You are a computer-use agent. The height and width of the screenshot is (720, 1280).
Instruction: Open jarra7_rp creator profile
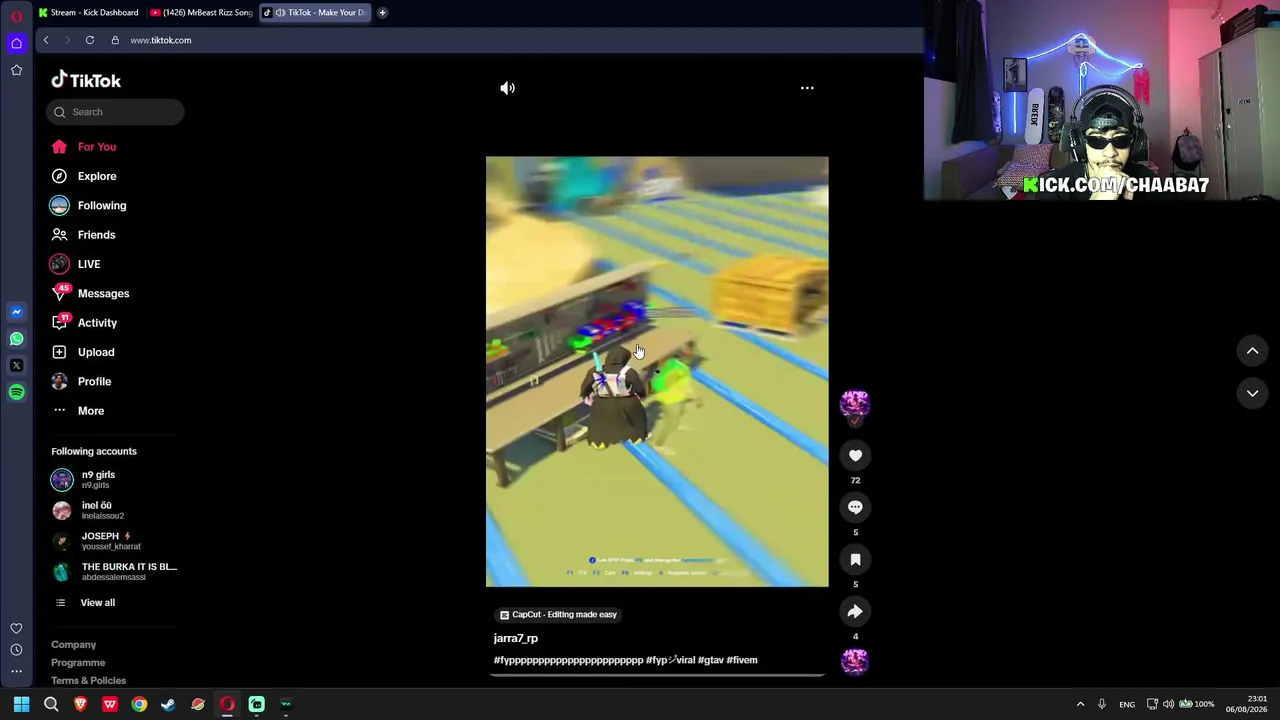(516, 638)
